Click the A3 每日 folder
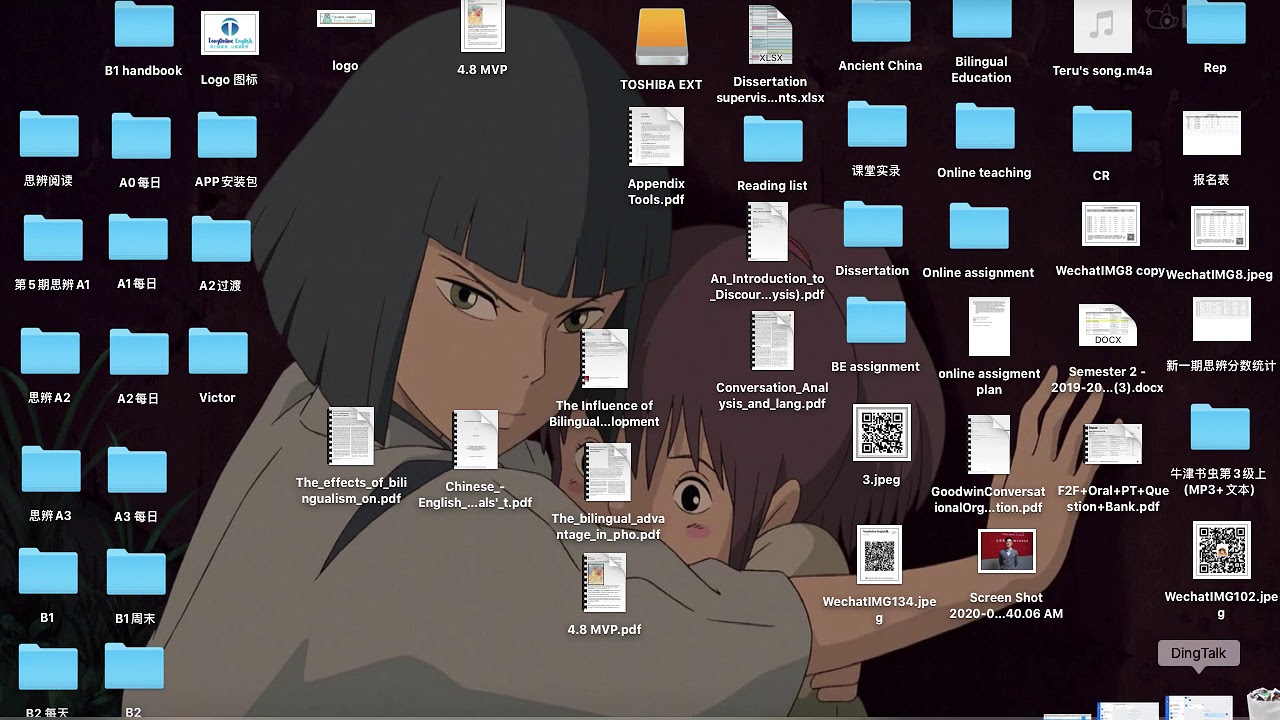 pyautogui.click(x=137, y=471)
